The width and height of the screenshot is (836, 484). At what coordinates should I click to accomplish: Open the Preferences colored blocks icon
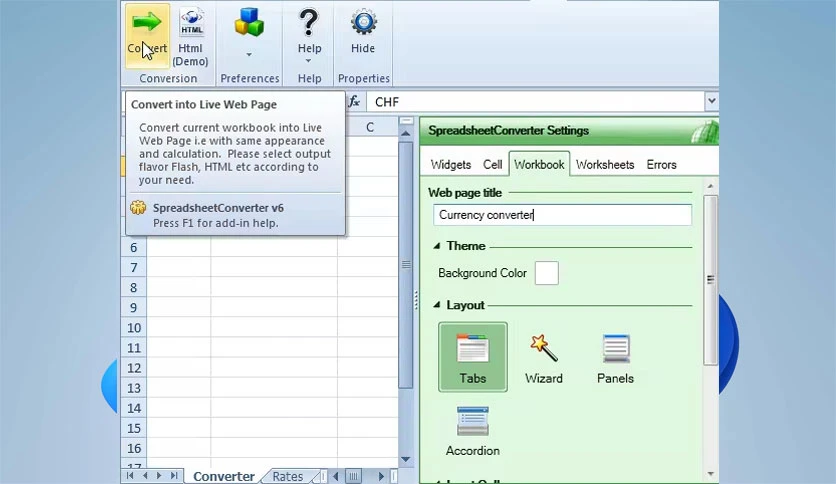point(249,22)
